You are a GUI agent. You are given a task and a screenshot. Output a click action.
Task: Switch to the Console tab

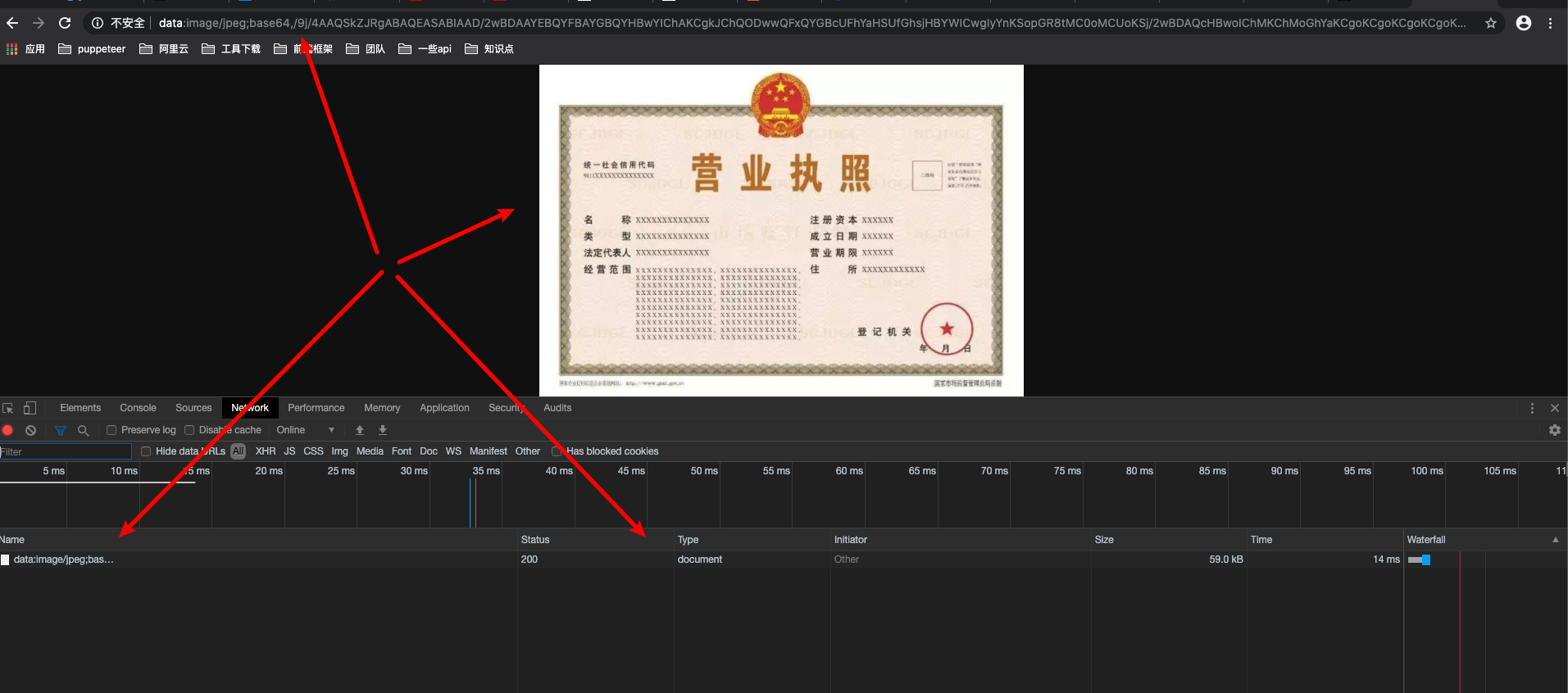pos(138,408)
